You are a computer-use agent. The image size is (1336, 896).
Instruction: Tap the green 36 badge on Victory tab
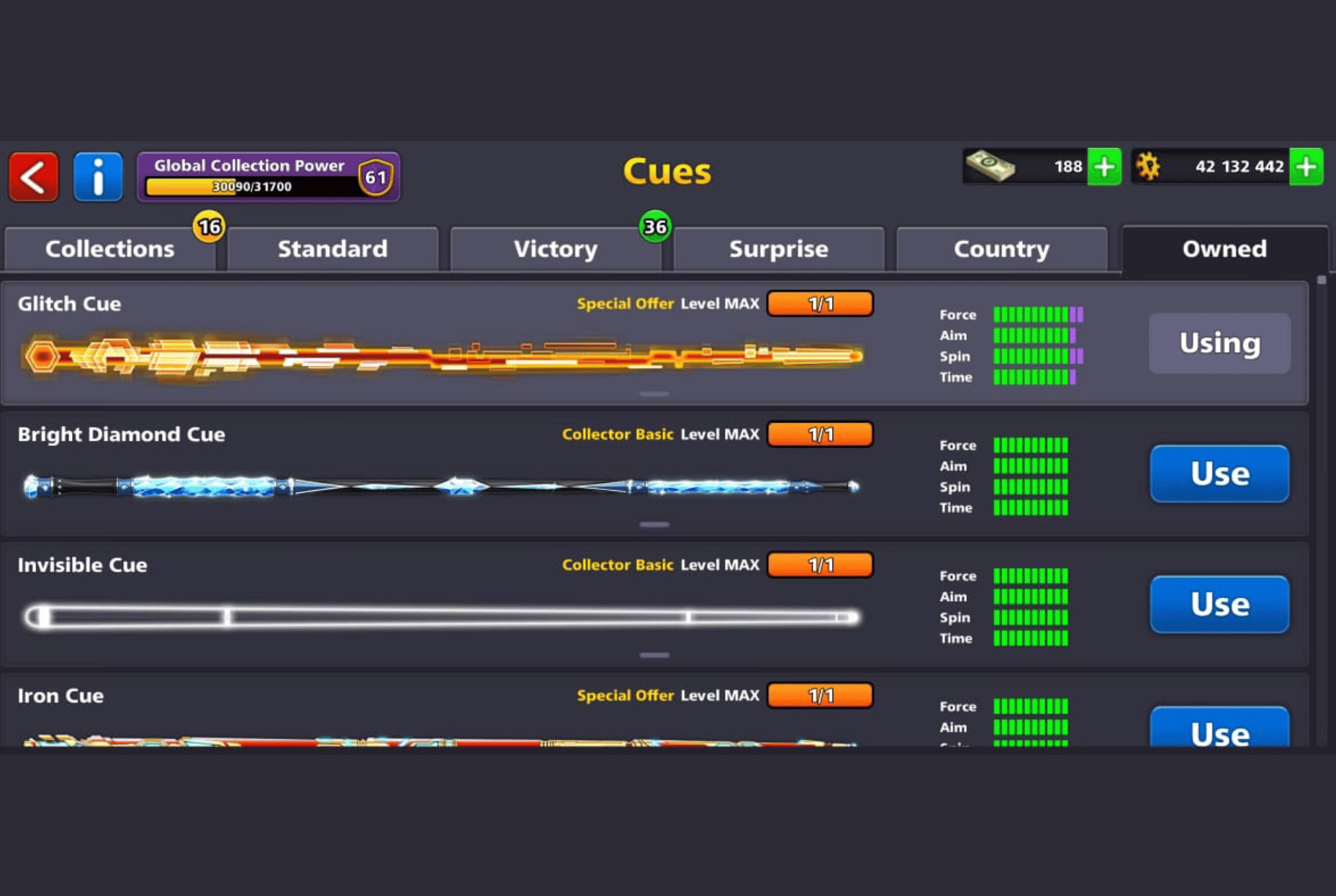pyautogui.click(x=655, y=227)
